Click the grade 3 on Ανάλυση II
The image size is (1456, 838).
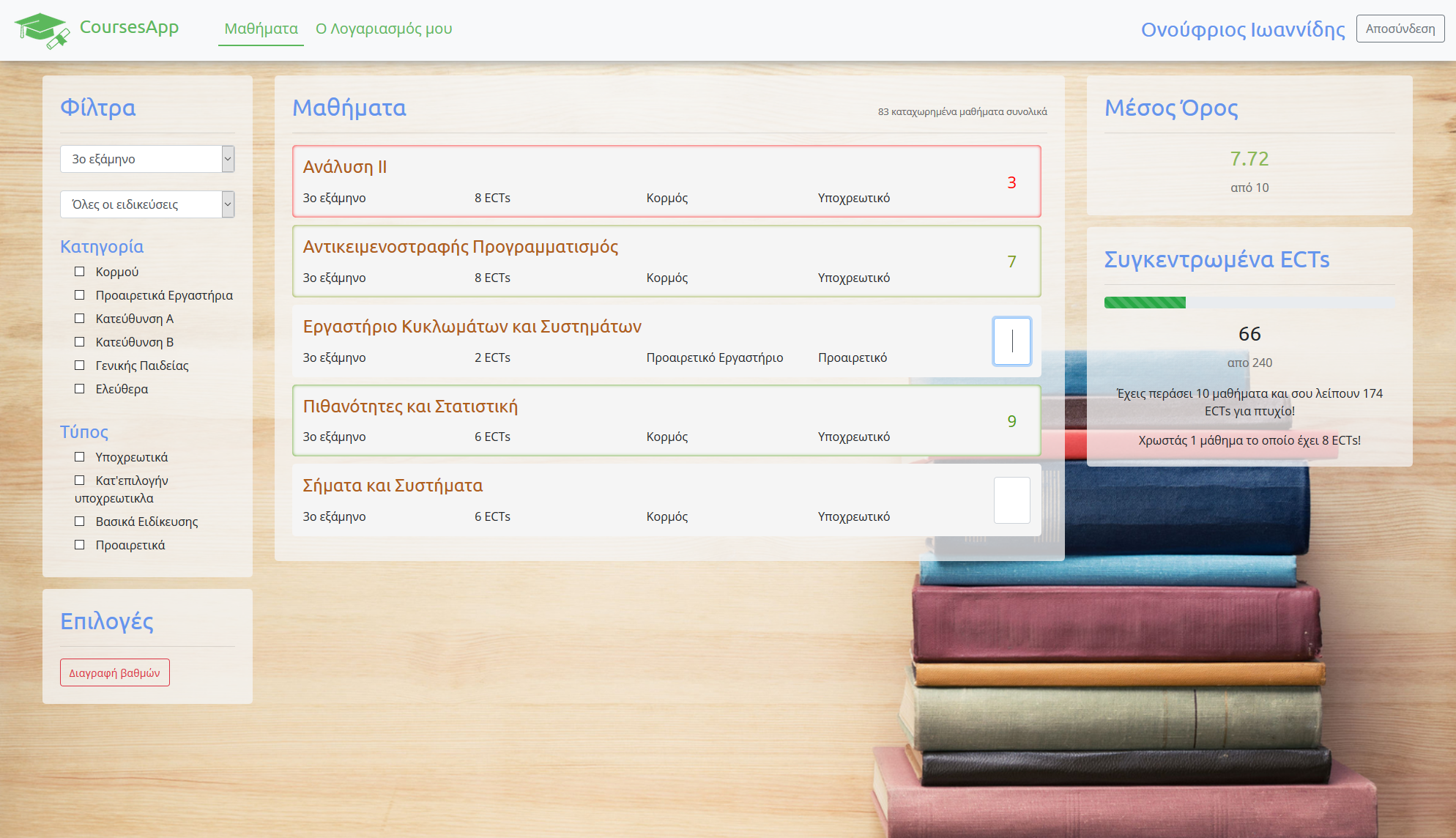pyautogui.click(x=1011, y=182)
